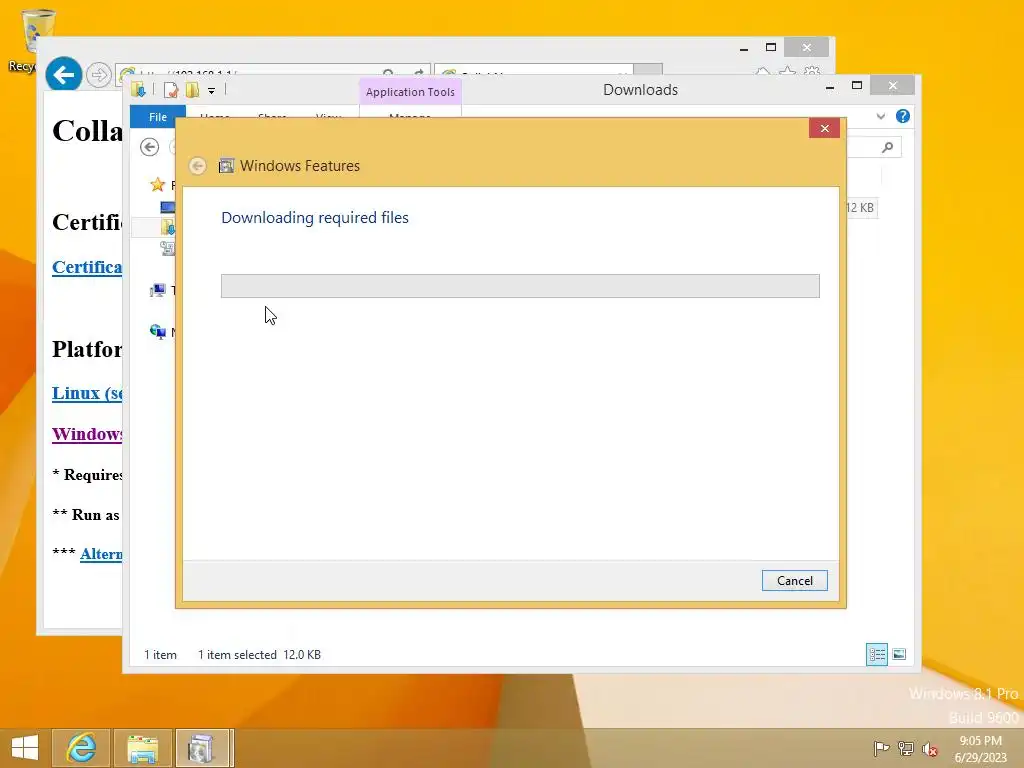Open network icon in system tray
1024x768 pixels.
(906, 748)
